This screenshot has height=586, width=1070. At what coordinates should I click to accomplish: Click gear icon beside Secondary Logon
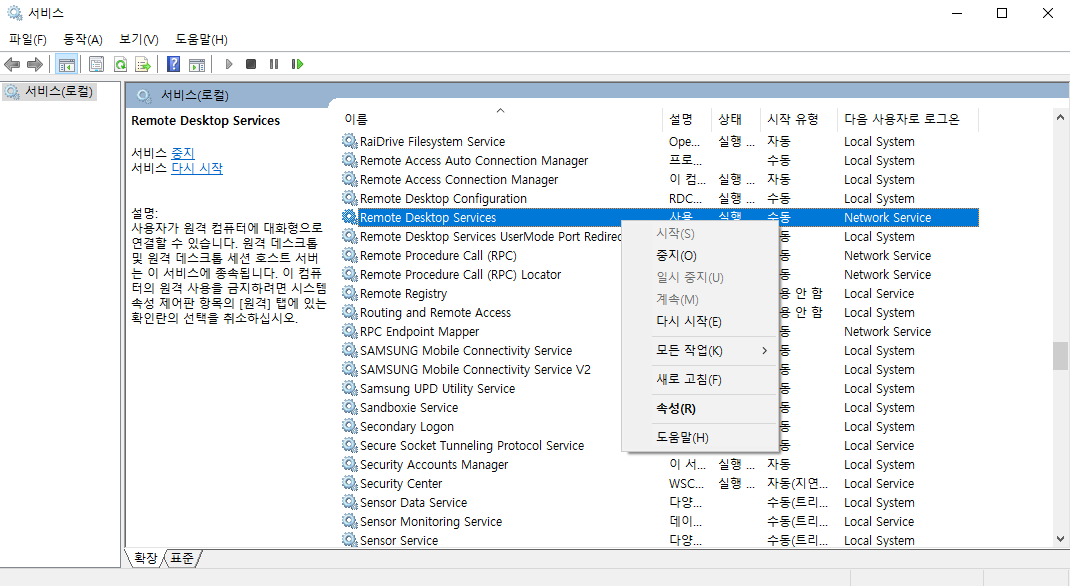349,426
